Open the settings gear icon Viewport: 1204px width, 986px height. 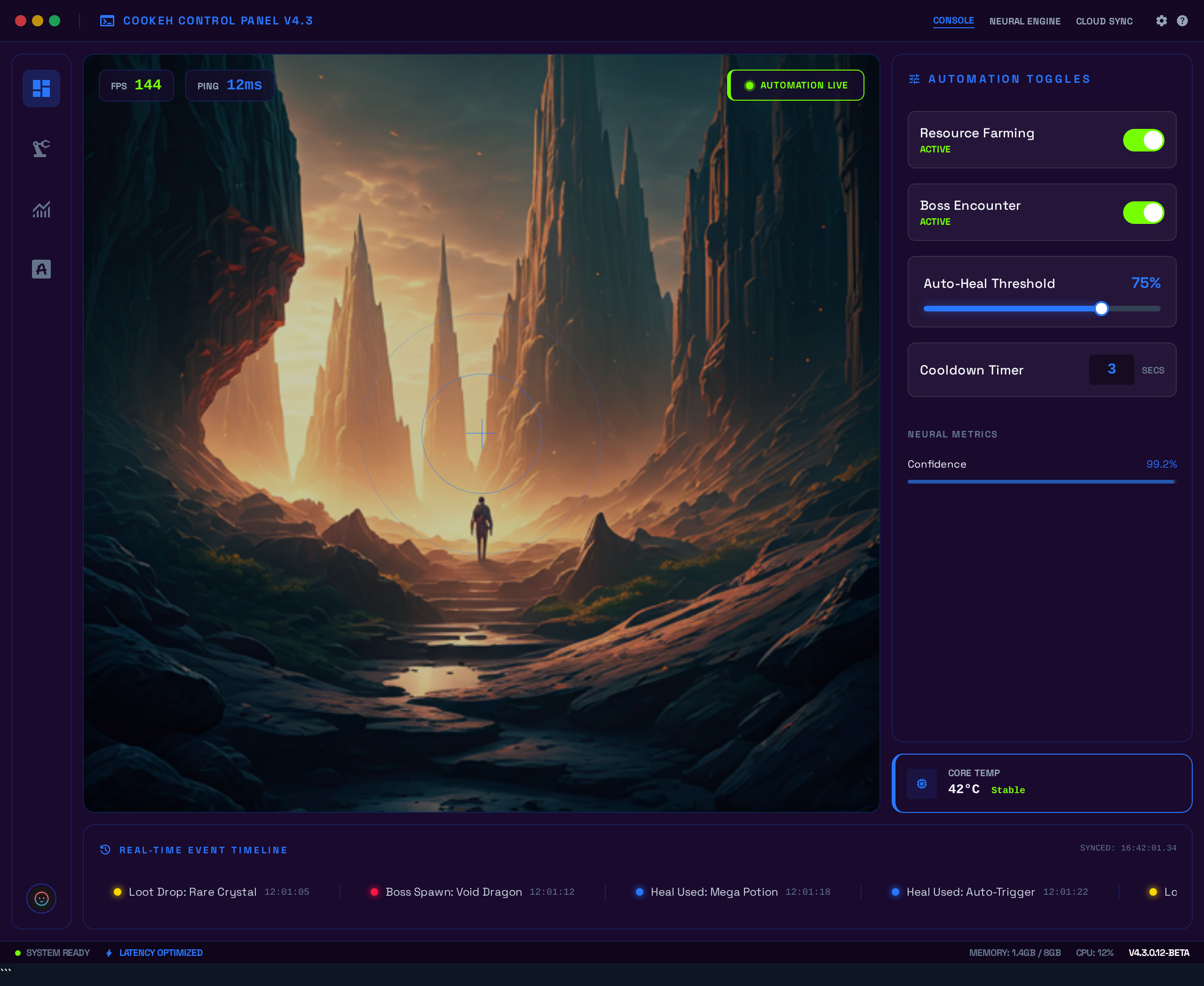tap(1161, 21)
